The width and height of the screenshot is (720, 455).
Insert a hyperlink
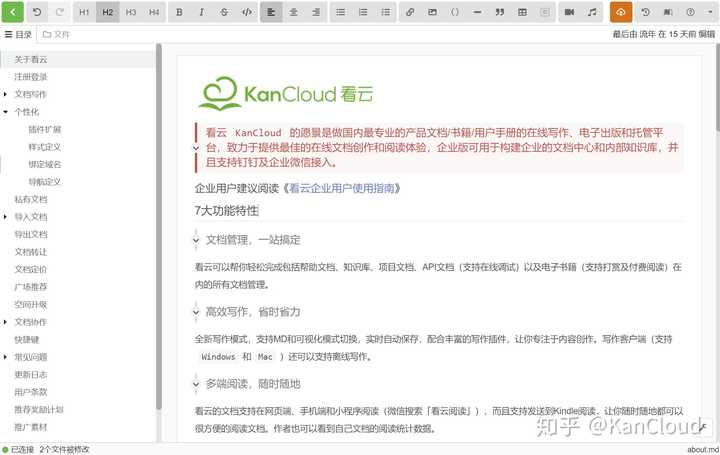(x=410, y=12)
